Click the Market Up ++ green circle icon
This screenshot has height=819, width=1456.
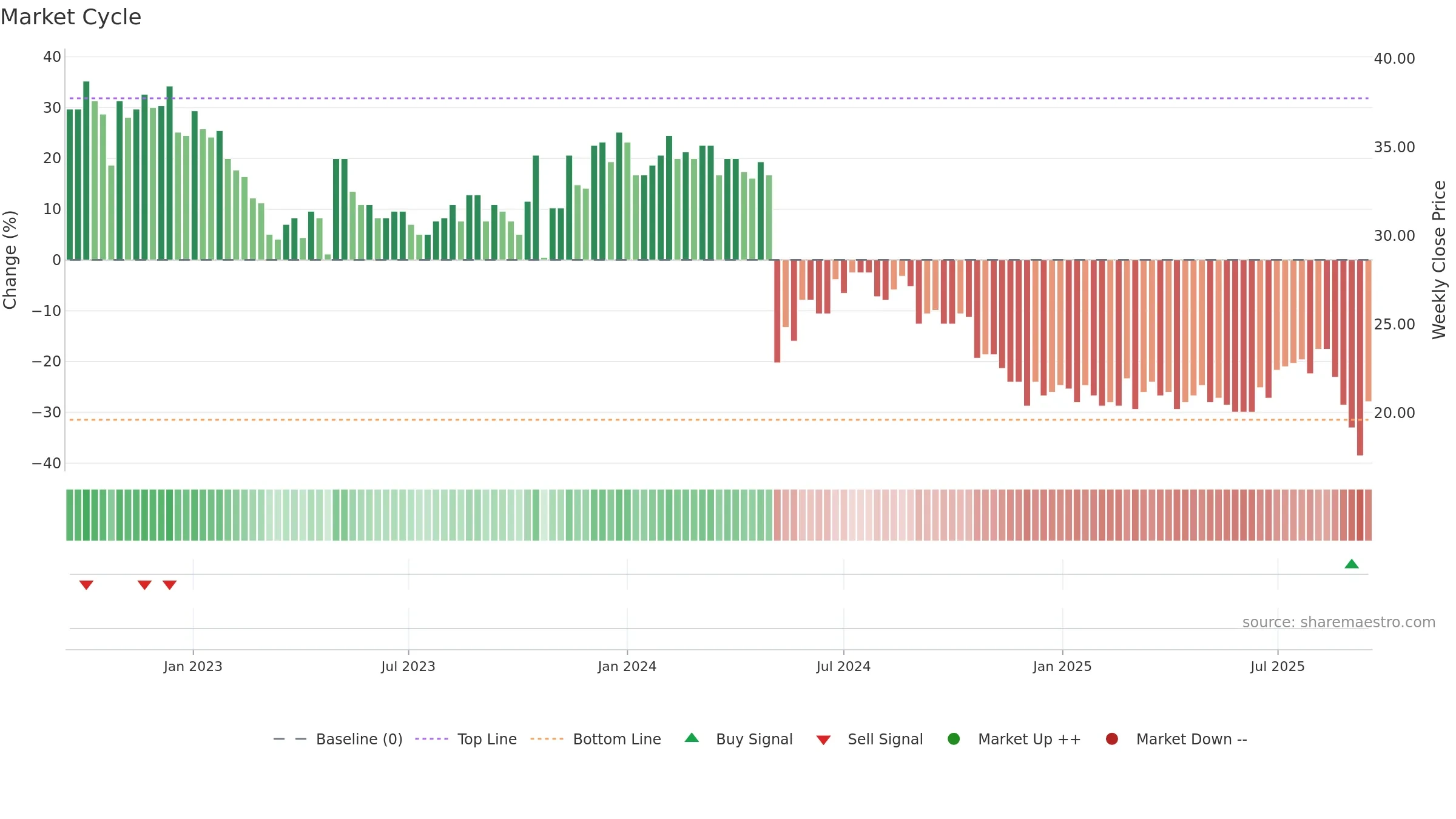[x=954, y=739]
